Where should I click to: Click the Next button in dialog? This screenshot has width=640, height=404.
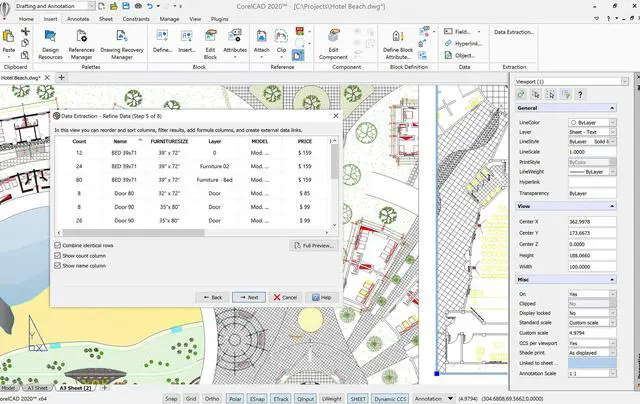coord(249,297)
